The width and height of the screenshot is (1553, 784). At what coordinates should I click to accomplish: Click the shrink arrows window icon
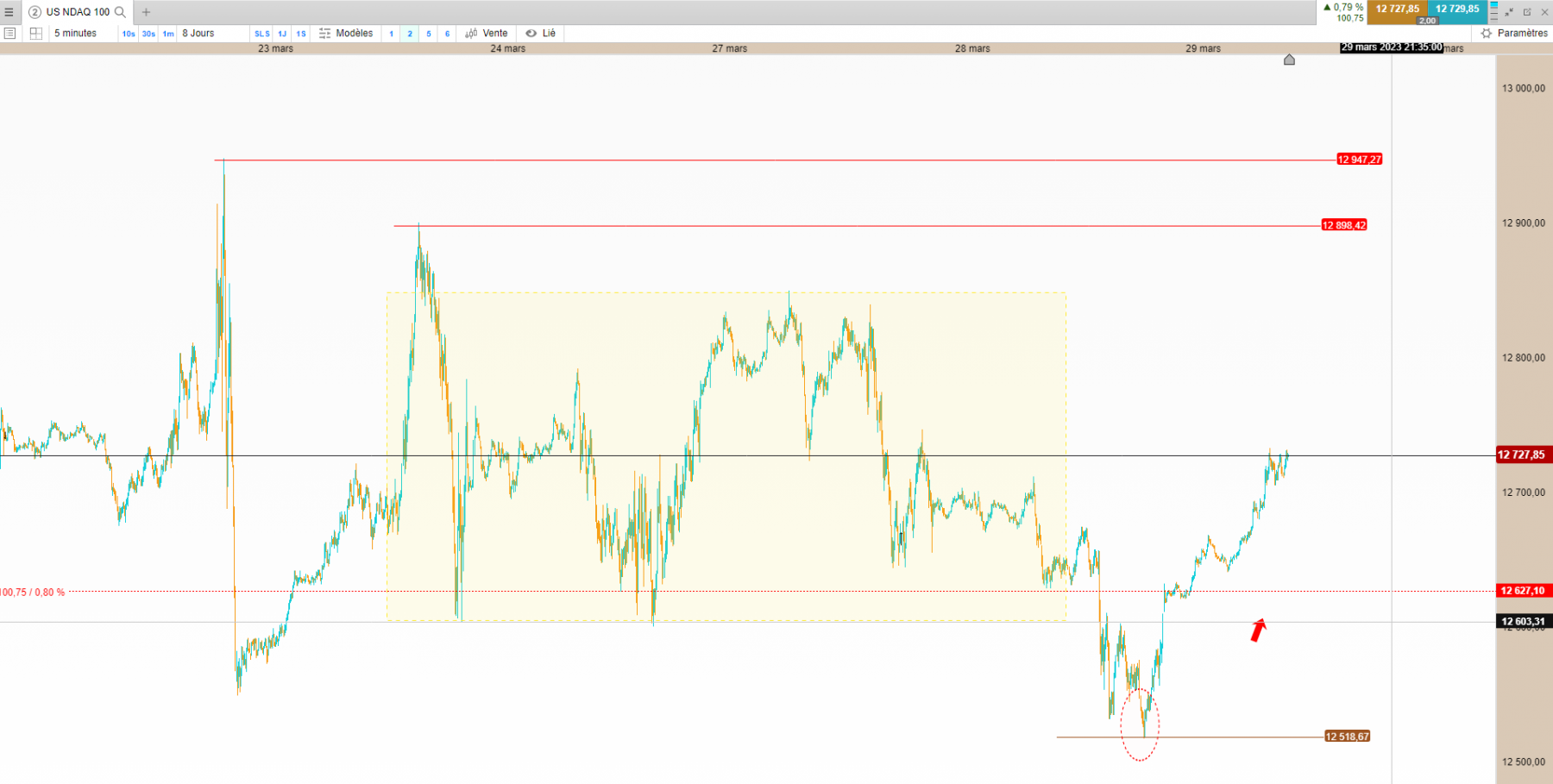tap(1509, 12)
